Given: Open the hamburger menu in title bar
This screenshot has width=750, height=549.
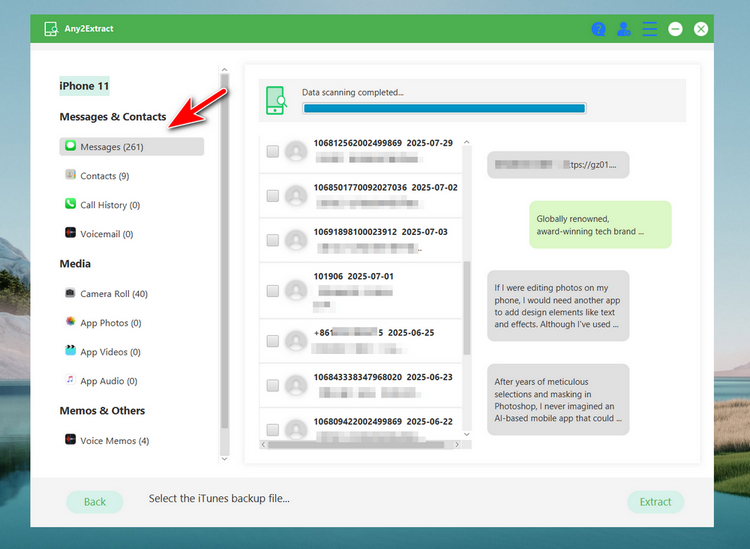Looking at the screenshot, I should (x=650, y=29).
